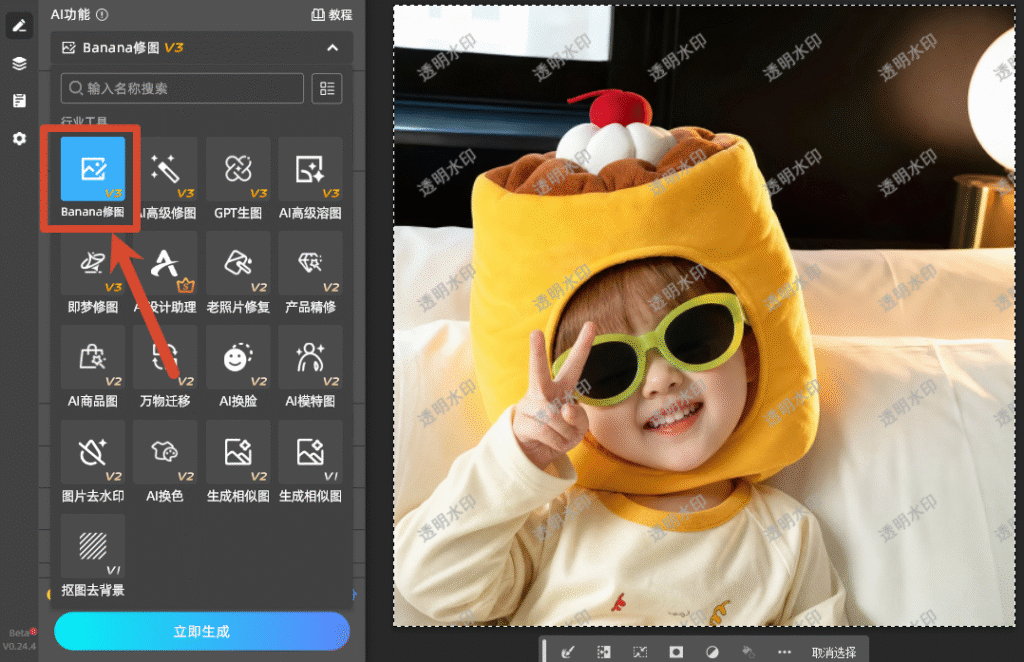Click the 立即生成 generate button
The height and width of the screenshot is (662, 1024).
tap(202, 631)
